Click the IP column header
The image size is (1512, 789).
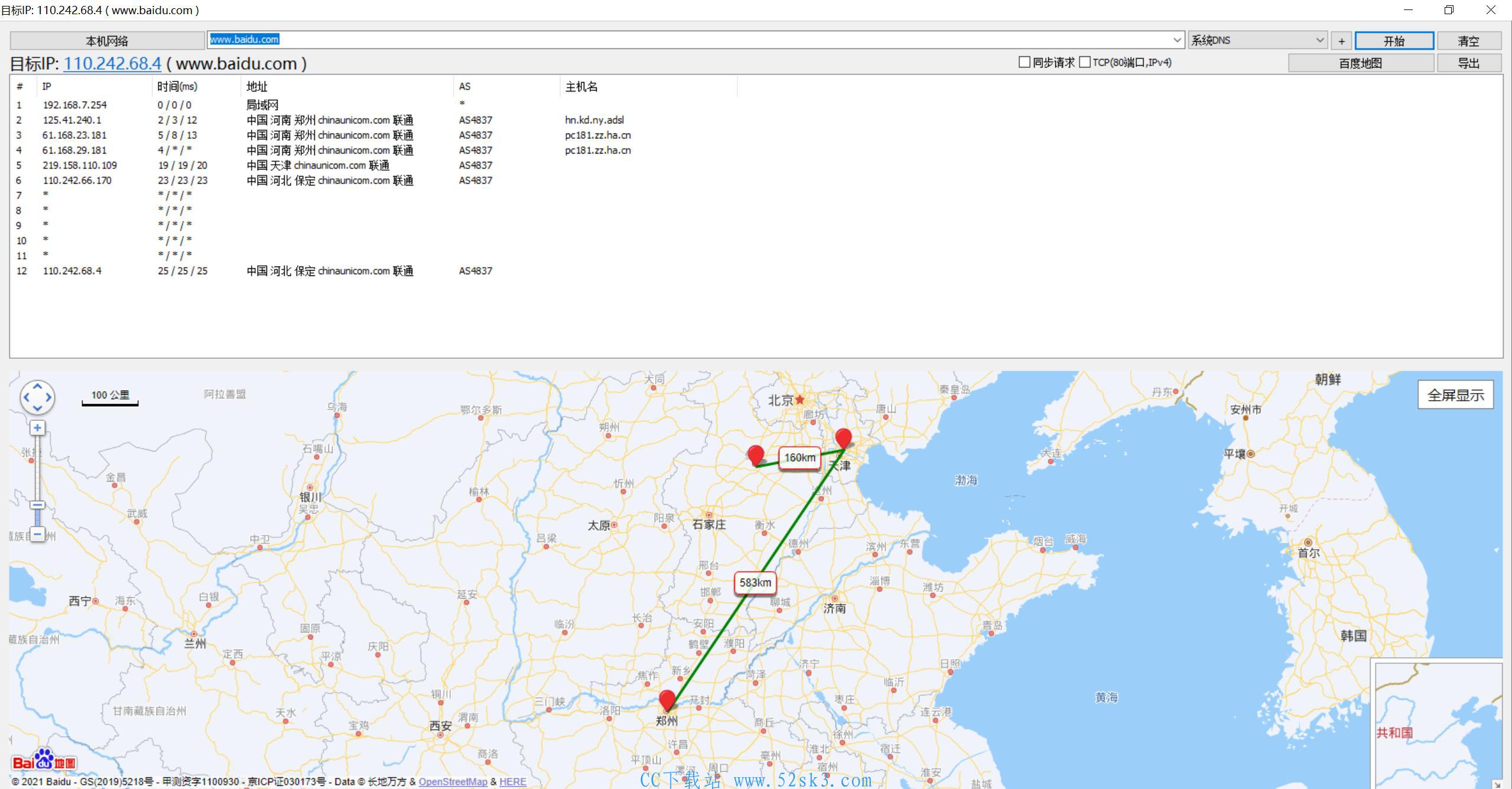95,86
